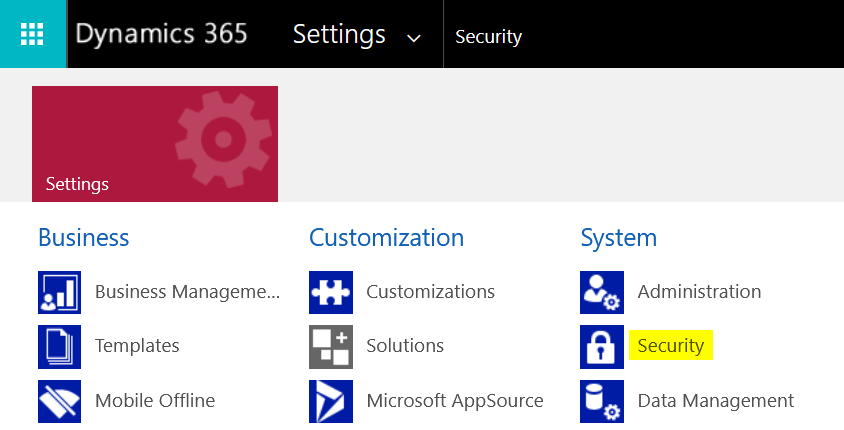Click the Solutions squares icon
The width and height of the screenshot is (844, 430).
tap(331, 347)
